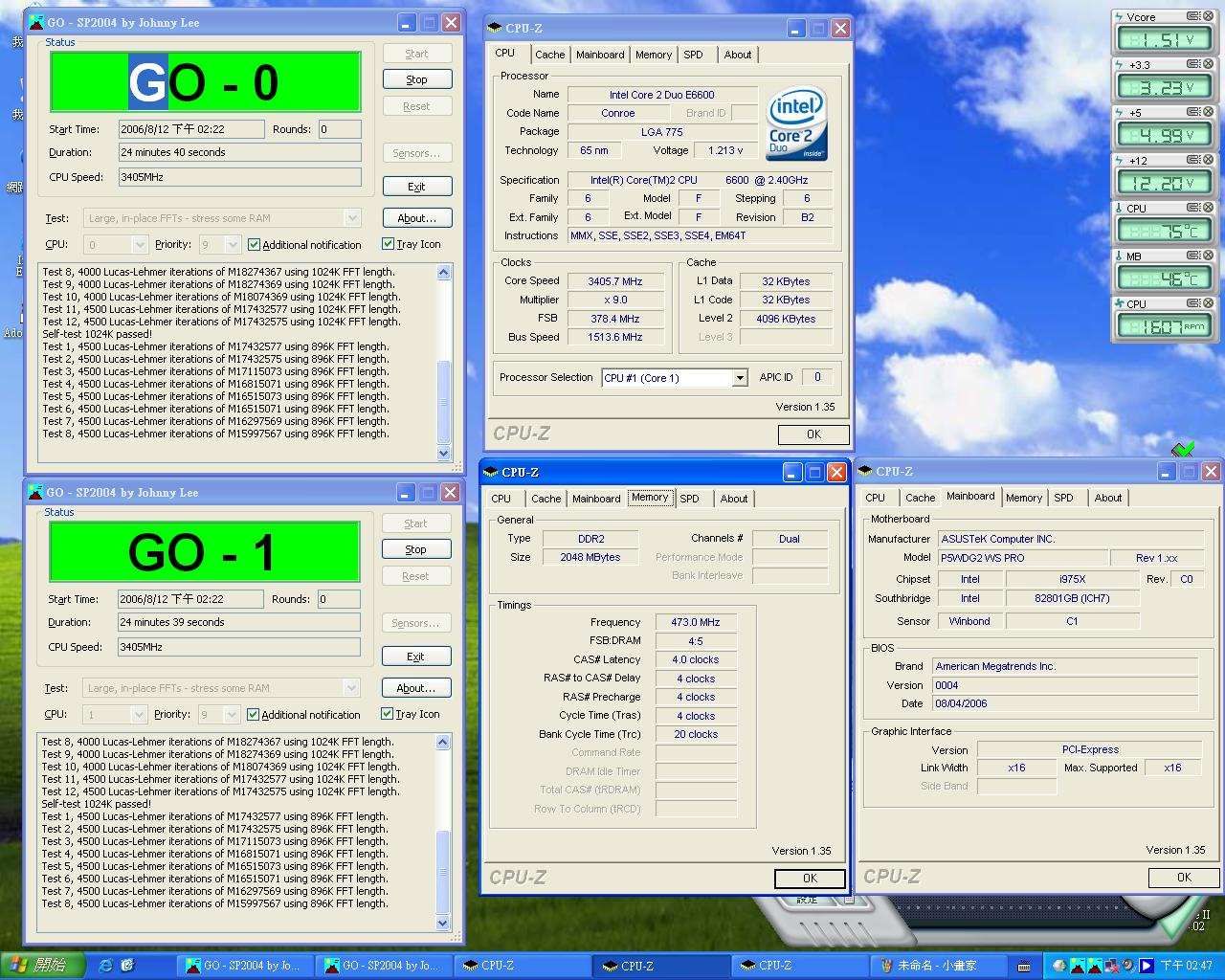1225x980 pixels.
Task: Open the Processor Selection dropdown in CPU-Z
Action: coord(739,378)
